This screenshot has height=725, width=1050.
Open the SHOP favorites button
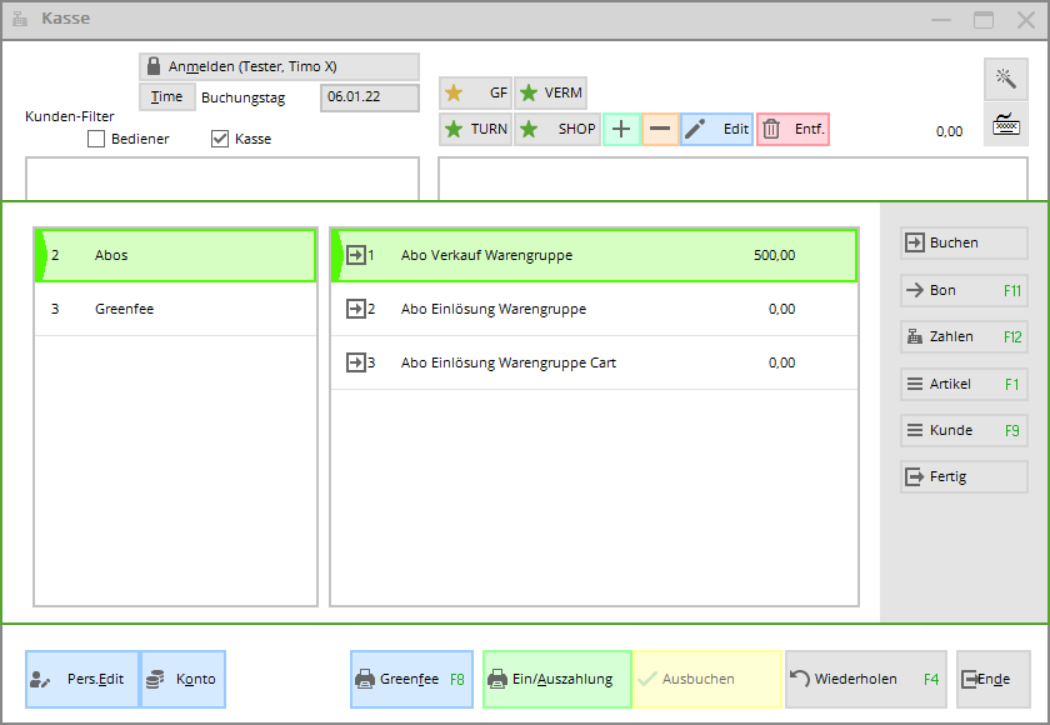[x=558, y=129]
